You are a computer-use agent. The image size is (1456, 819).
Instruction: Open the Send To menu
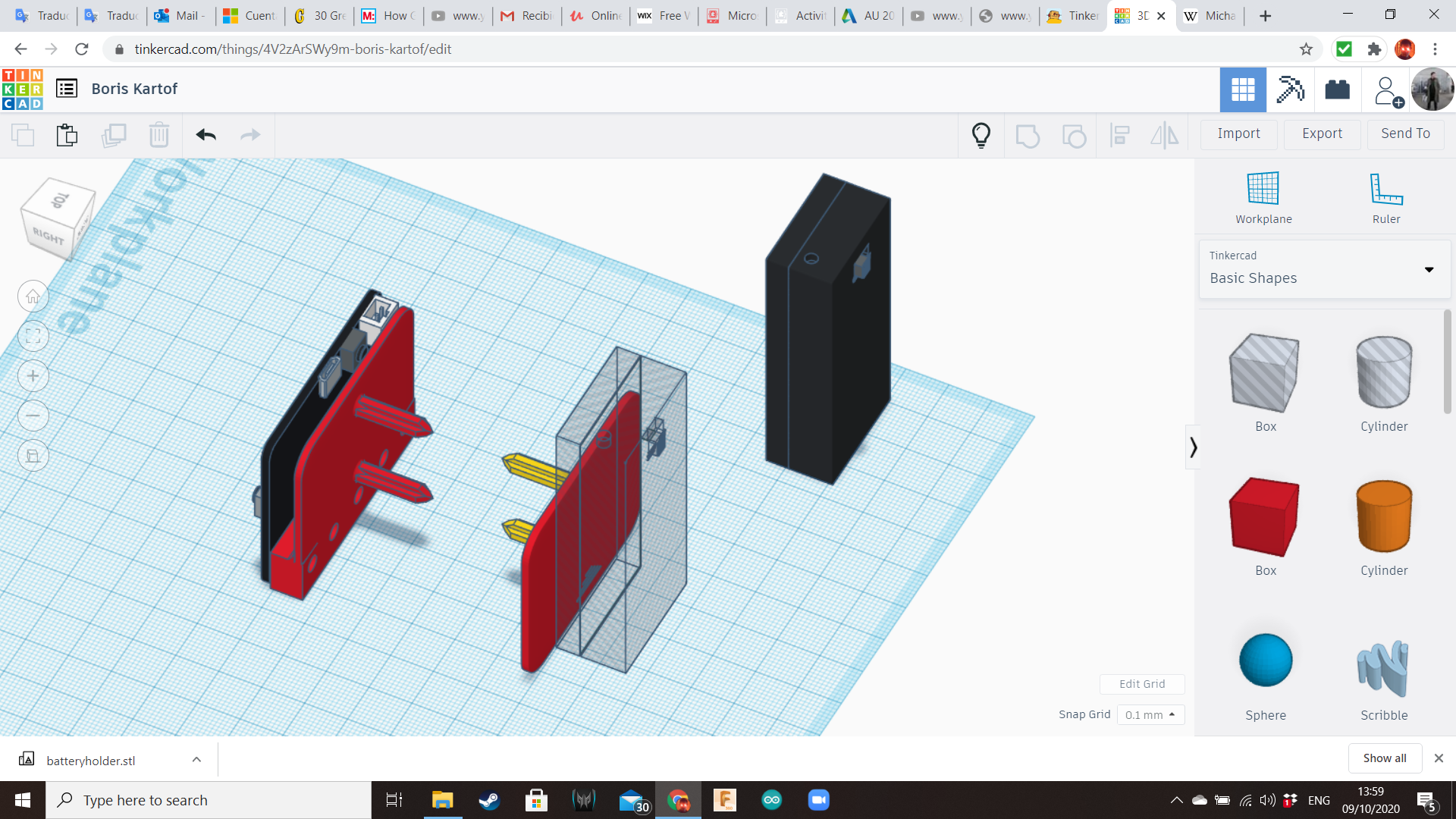click(1404, 133)
